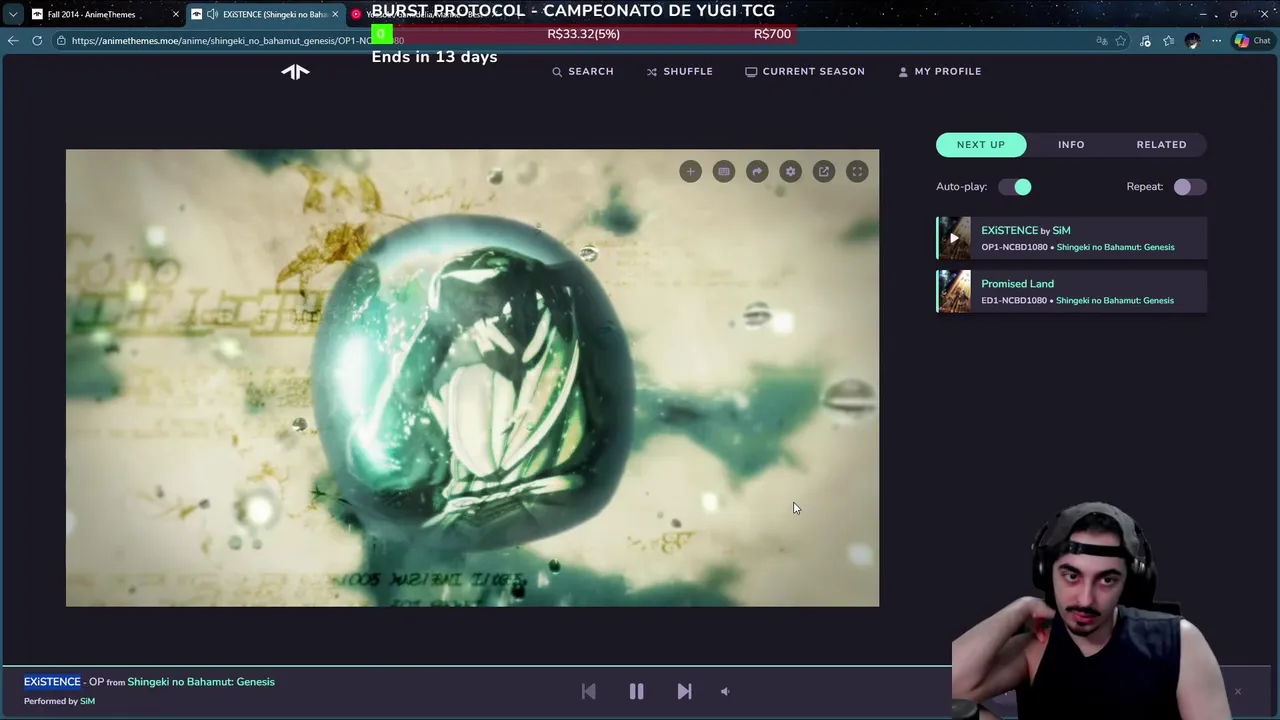Open Shingeki no Bahamut link under OP1-NCBD1080
1280x720 pixels.
1115,247
